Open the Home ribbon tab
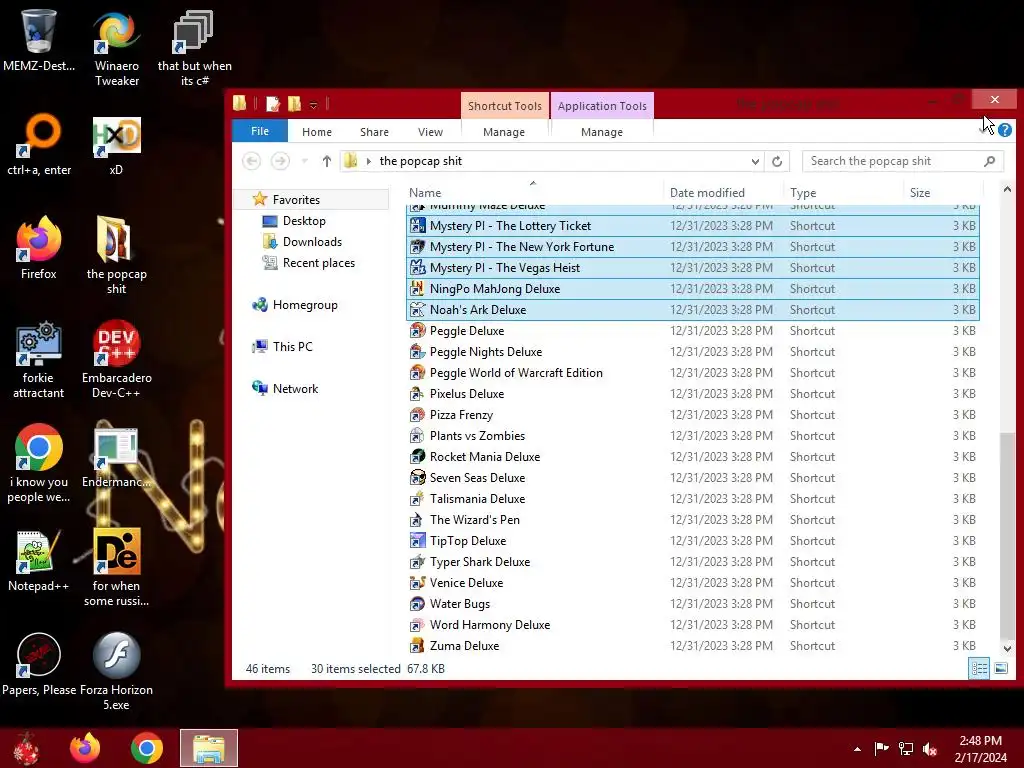This screenshot has height=768, width=1024. click(317, 132)
